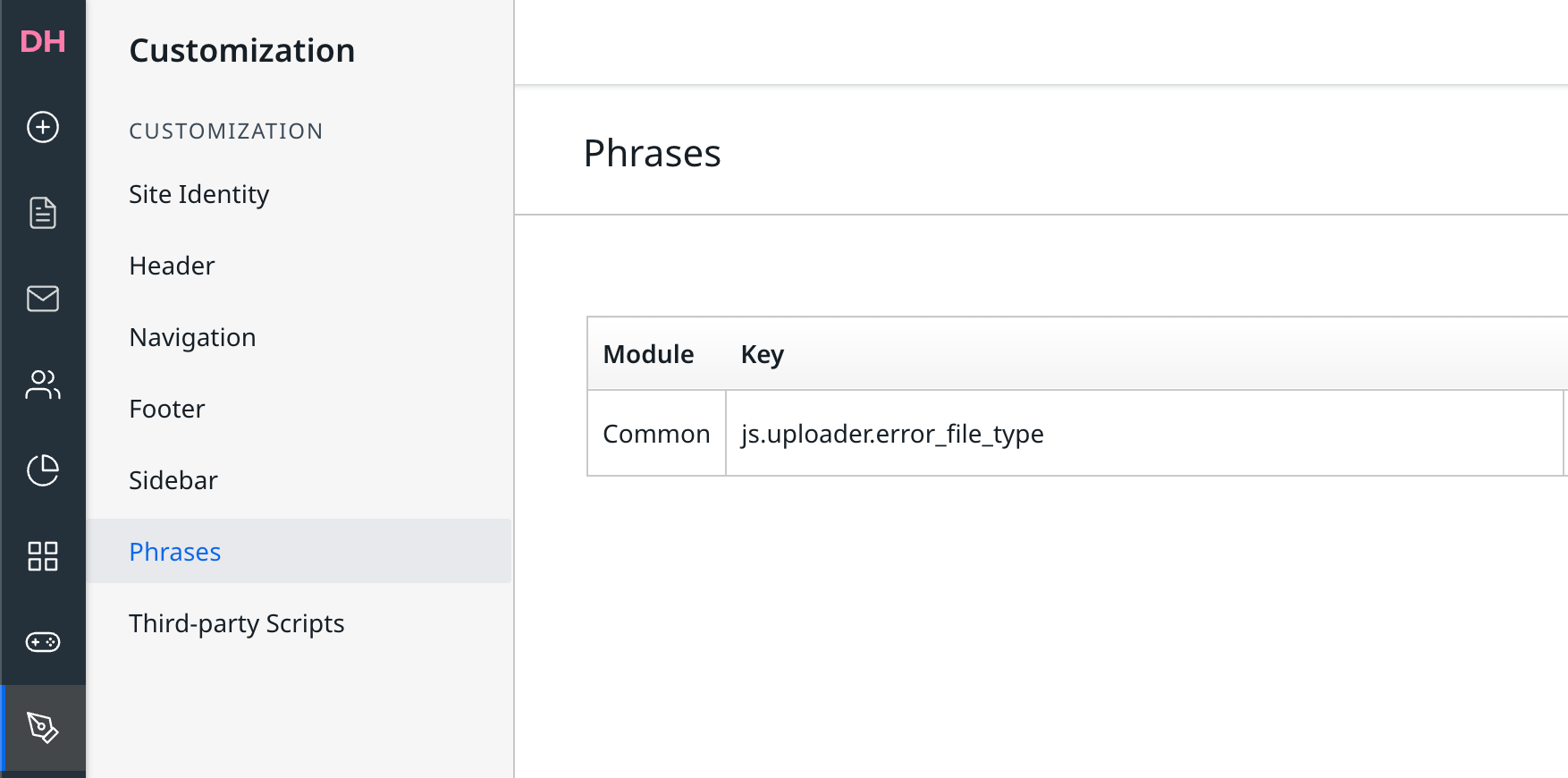Click the DH logo icon
Screen dimensions: 1568x778
click(x=43, y=41)
